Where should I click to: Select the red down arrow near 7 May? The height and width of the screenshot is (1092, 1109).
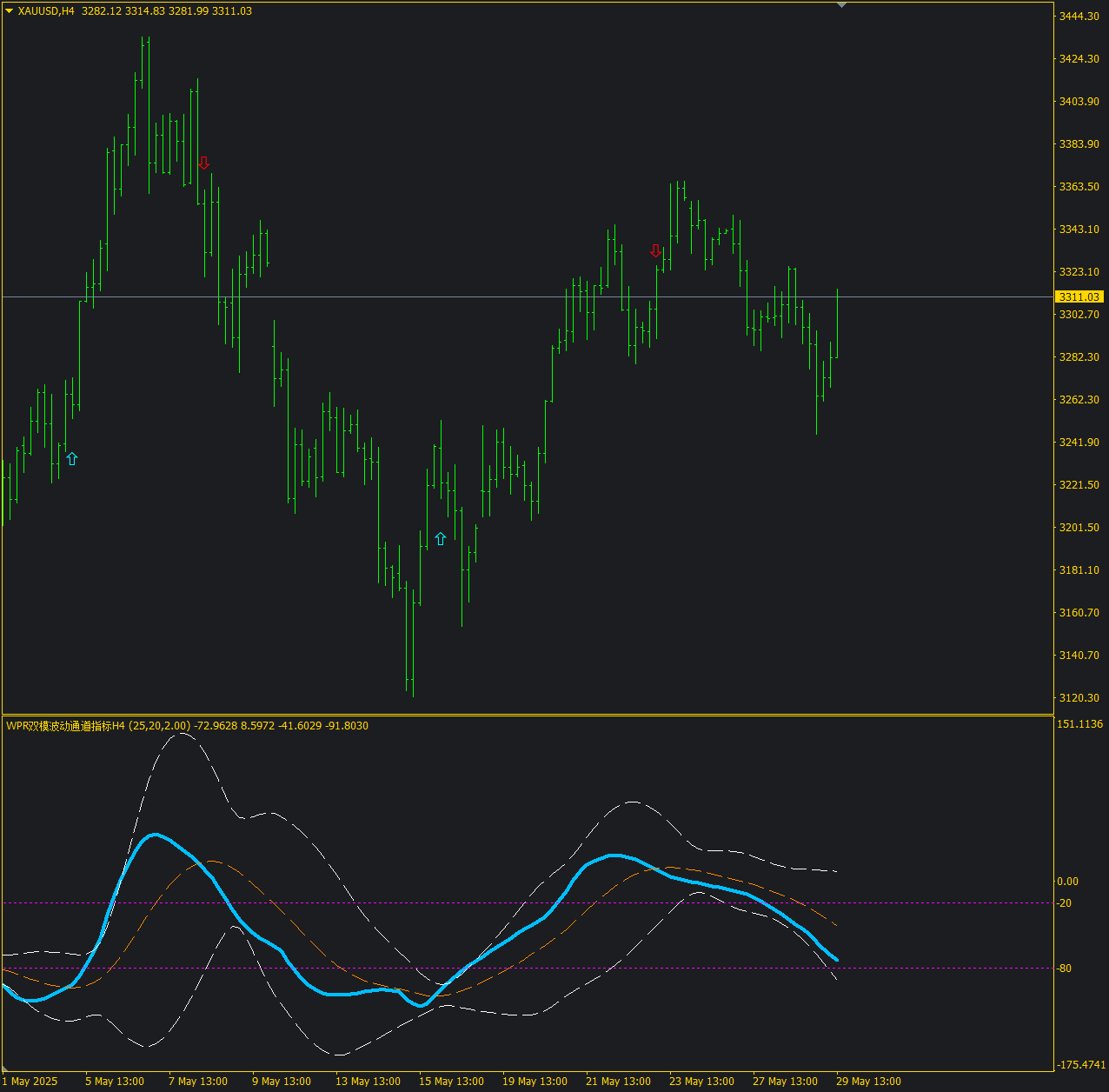[203, 163]
